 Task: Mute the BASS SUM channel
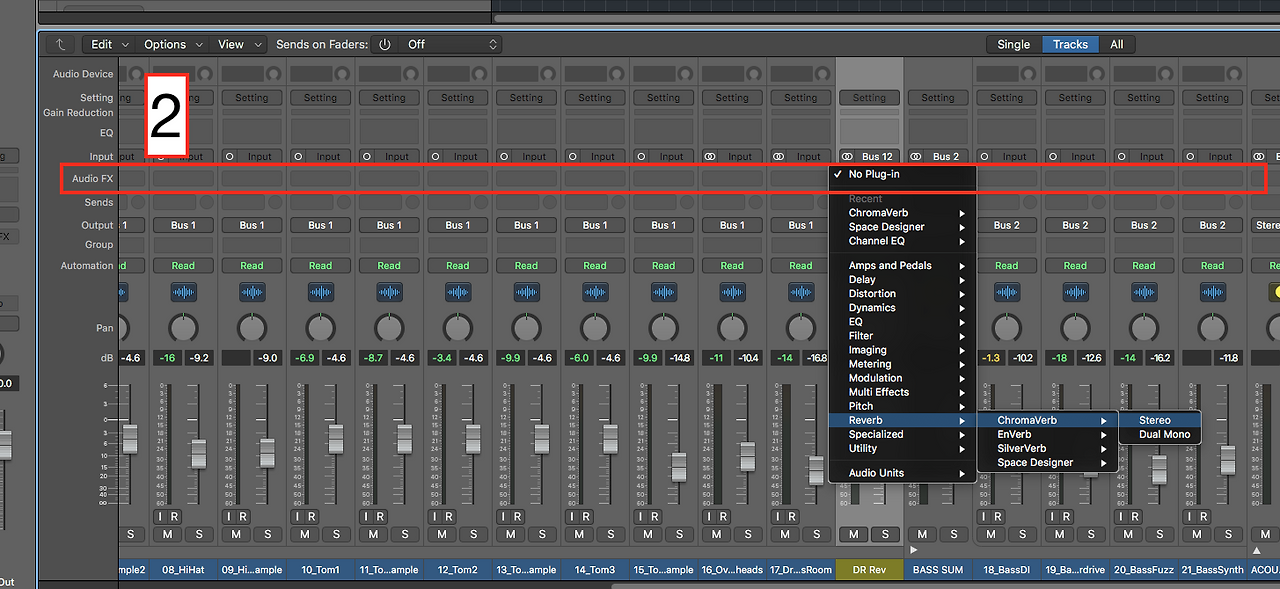pyautogui.click(x=922, y=534)
